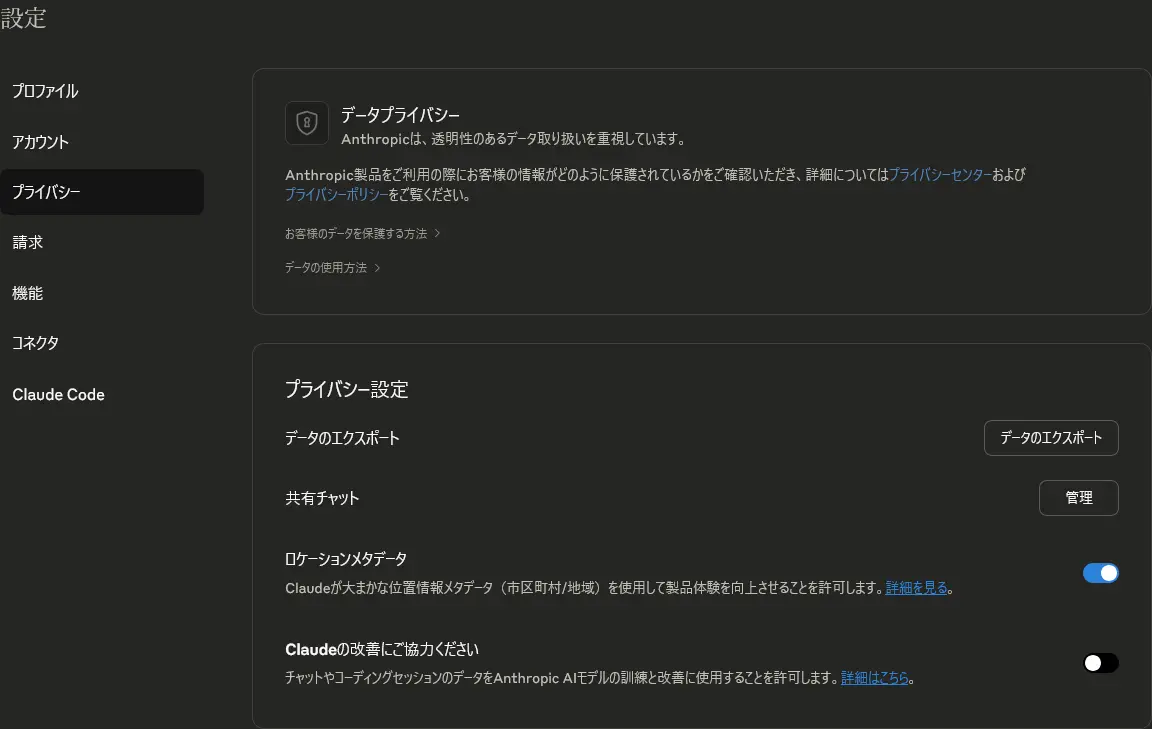Select the 請求 sidebar entry
Image resolution: width=1152 pixels, height=729 pixels.
tap(27, 241)
